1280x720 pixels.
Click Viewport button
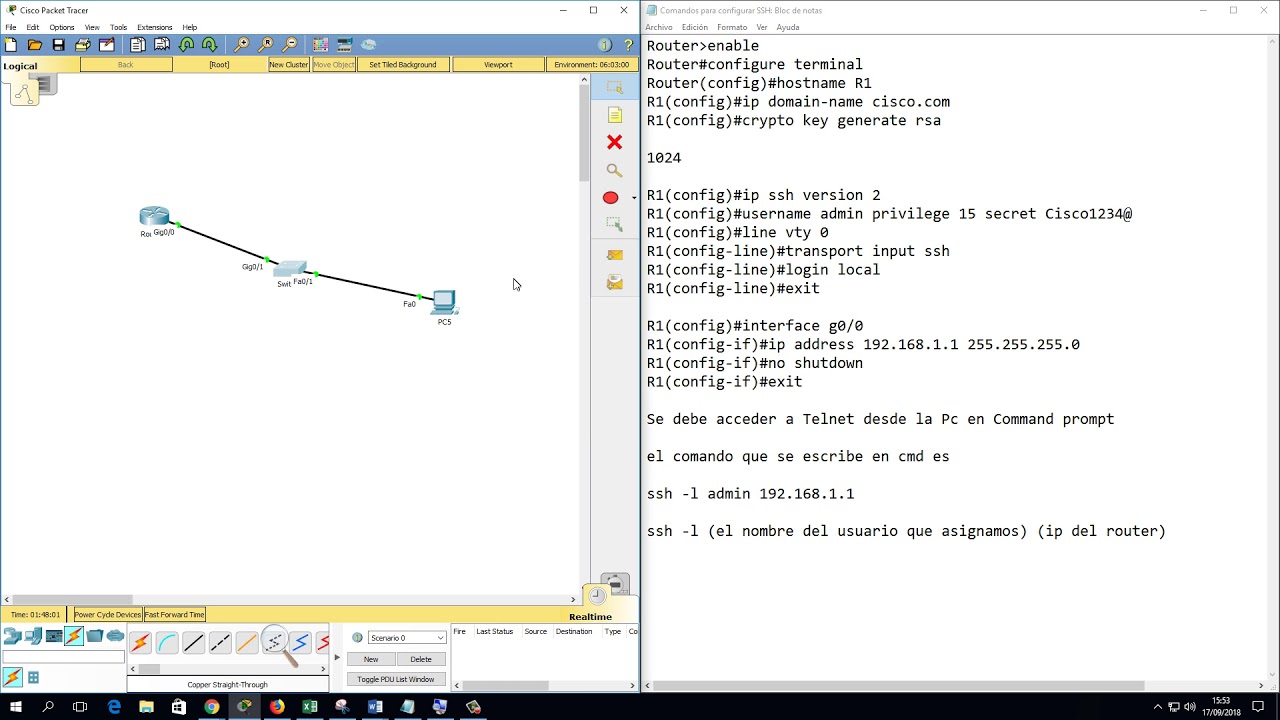498,64
